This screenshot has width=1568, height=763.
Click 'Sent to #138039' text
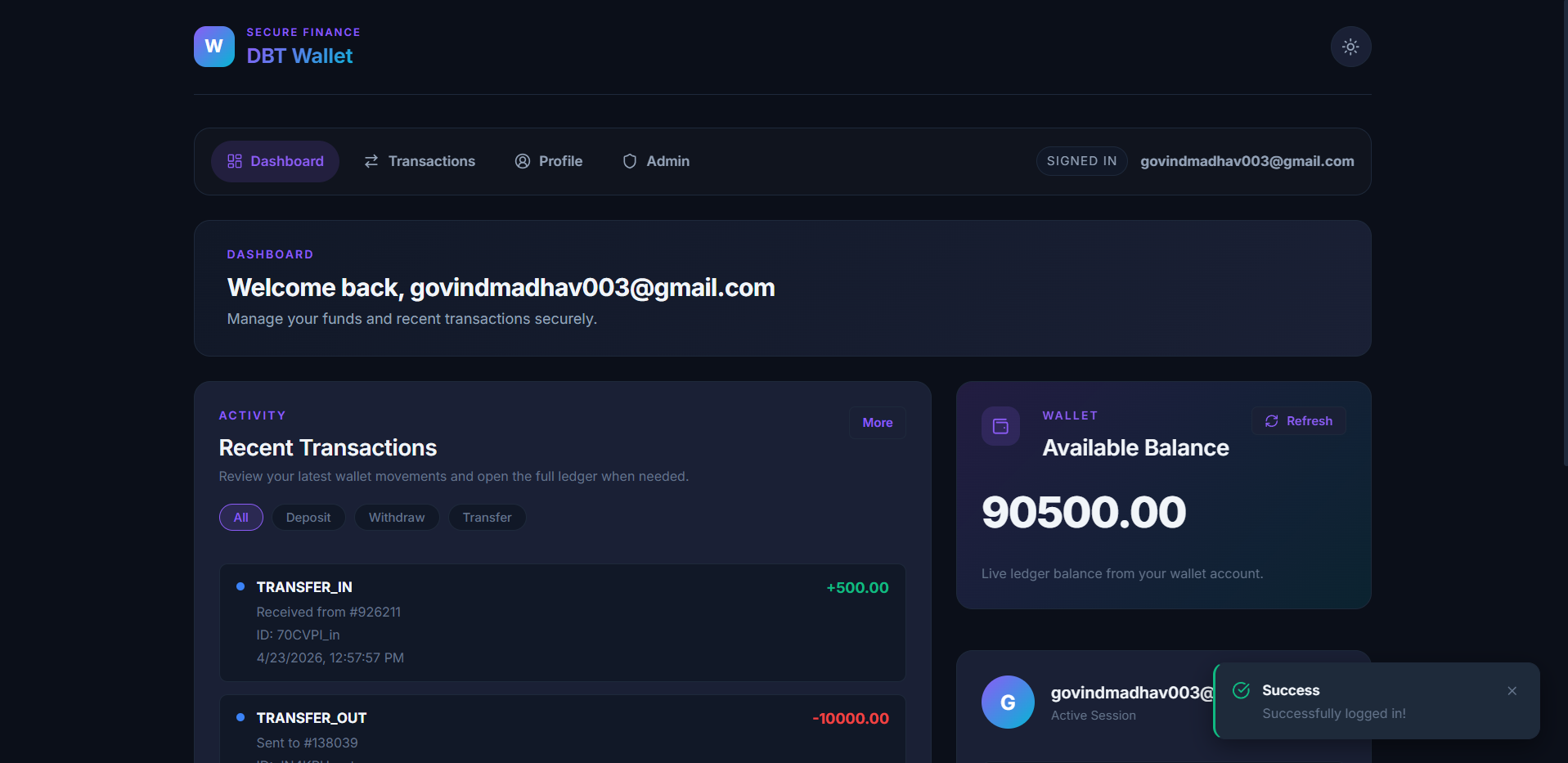(x=308, y=743)
